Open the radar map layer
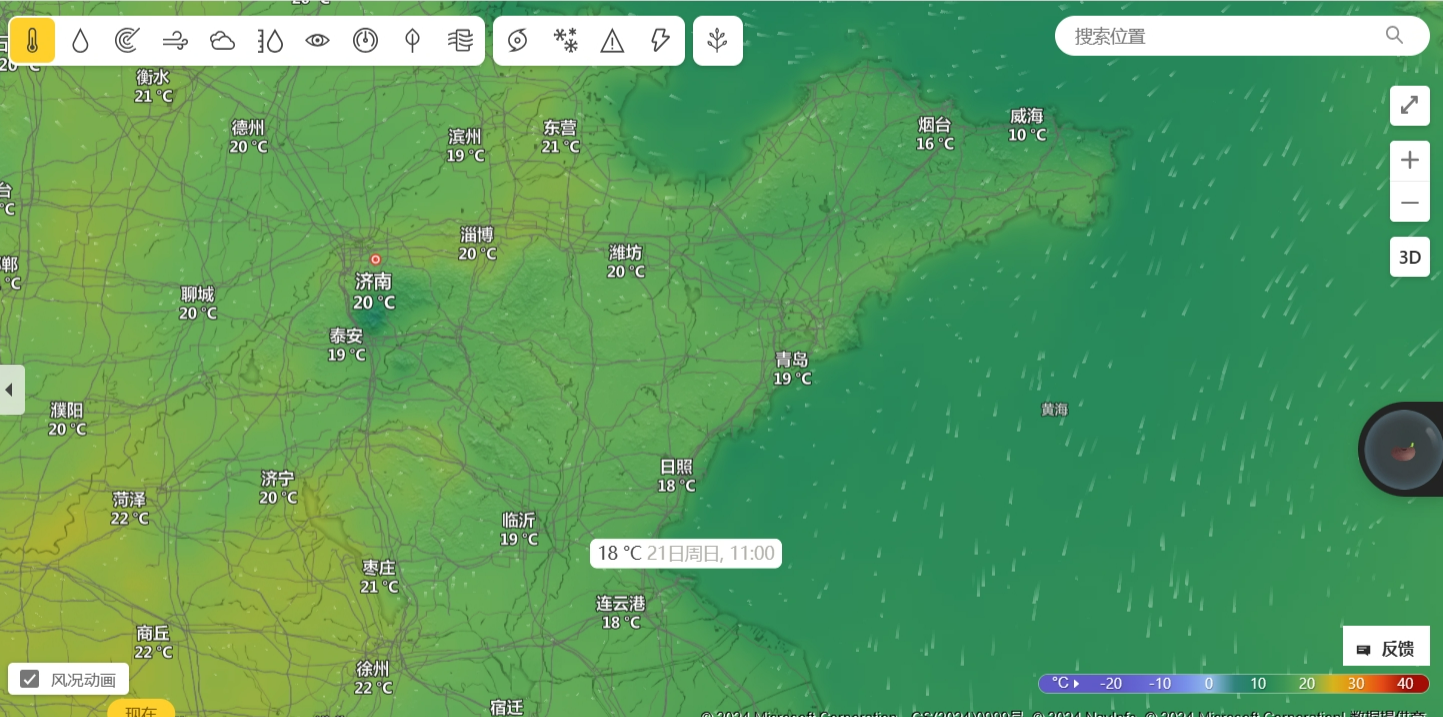Screen dimensions: 1443x717 (127, 41)
